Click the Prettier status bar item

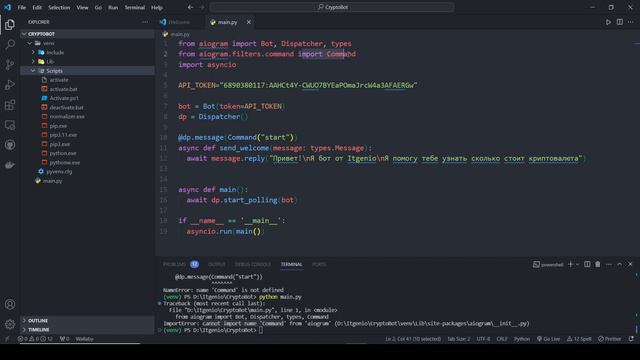[x=610, y=339]
